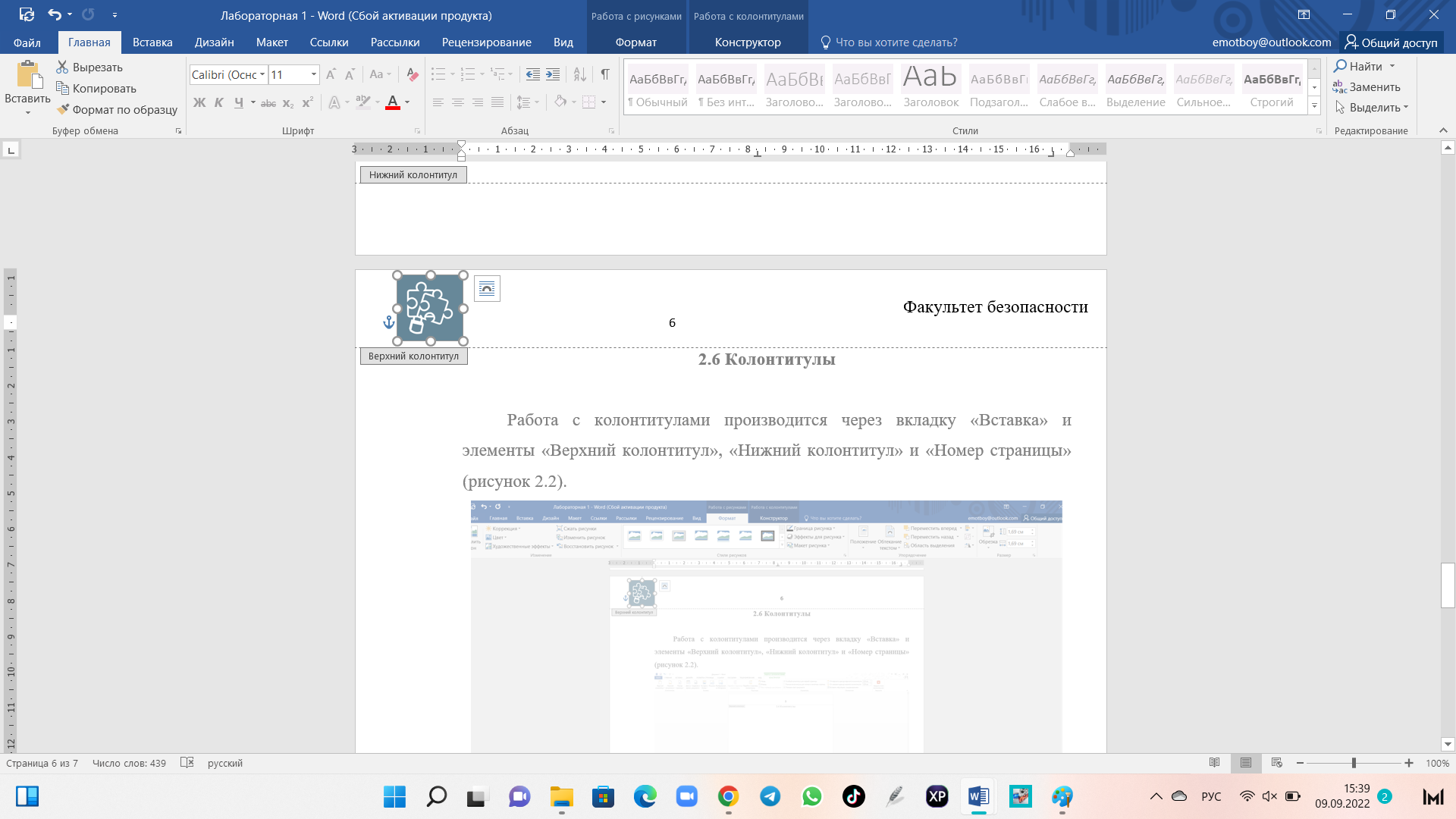This screenshot has width=1456, height=819.
Task: Click the multilevel list icon
Action: [497, 74]
